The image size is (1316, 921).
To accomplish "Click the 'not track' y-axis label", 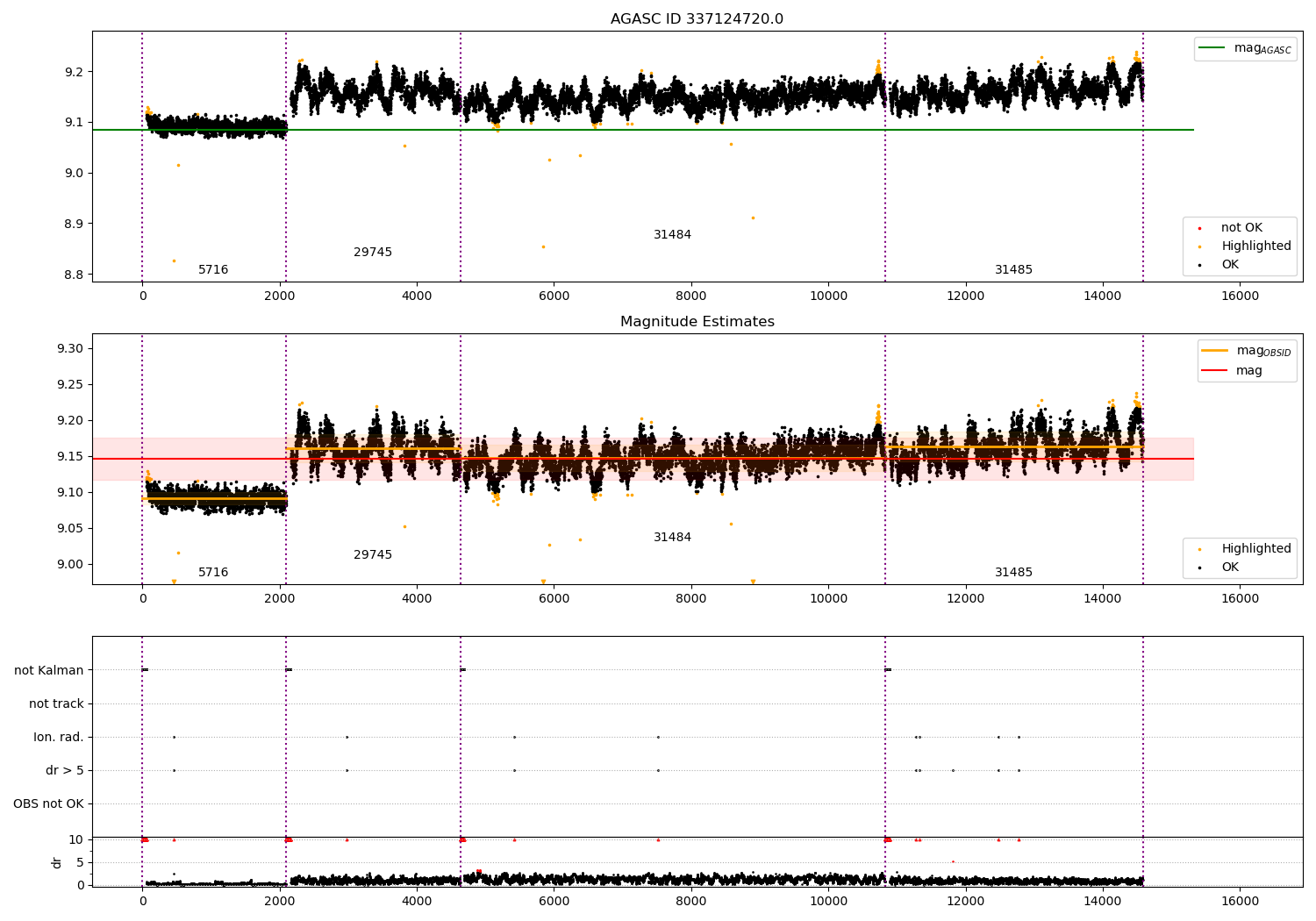I will tap(56, 703).
